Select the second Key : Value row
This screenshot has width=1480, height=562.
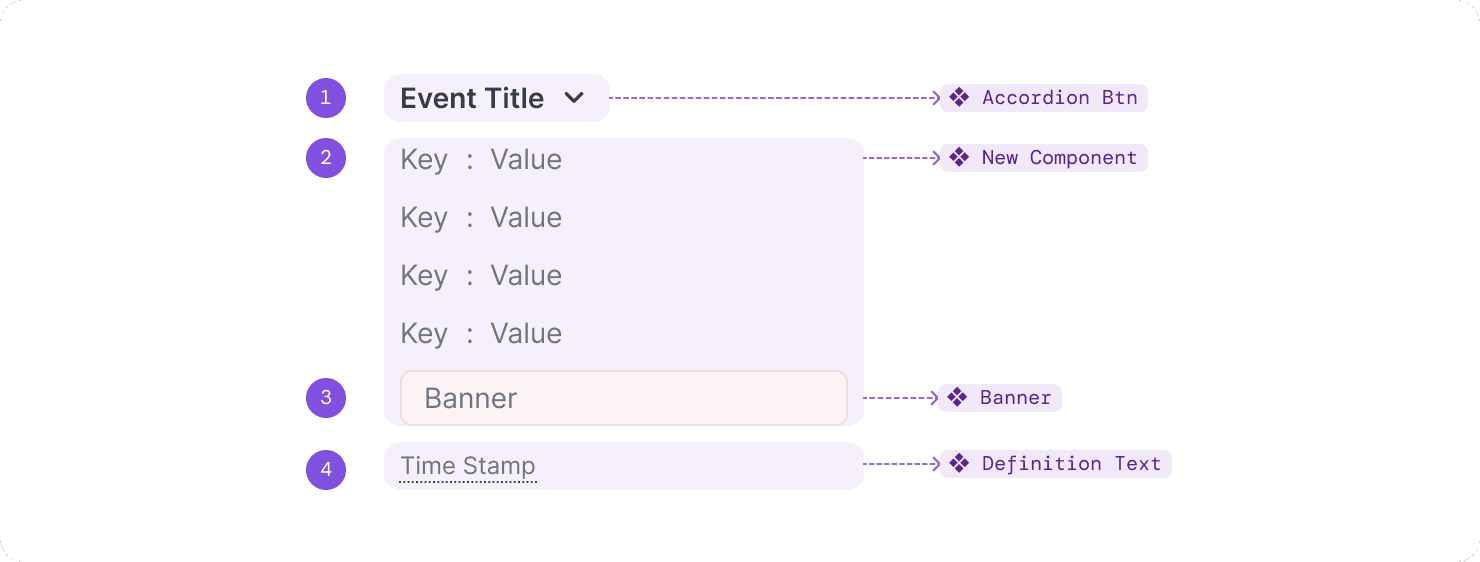pyautogui.click(x=481, y=218)
